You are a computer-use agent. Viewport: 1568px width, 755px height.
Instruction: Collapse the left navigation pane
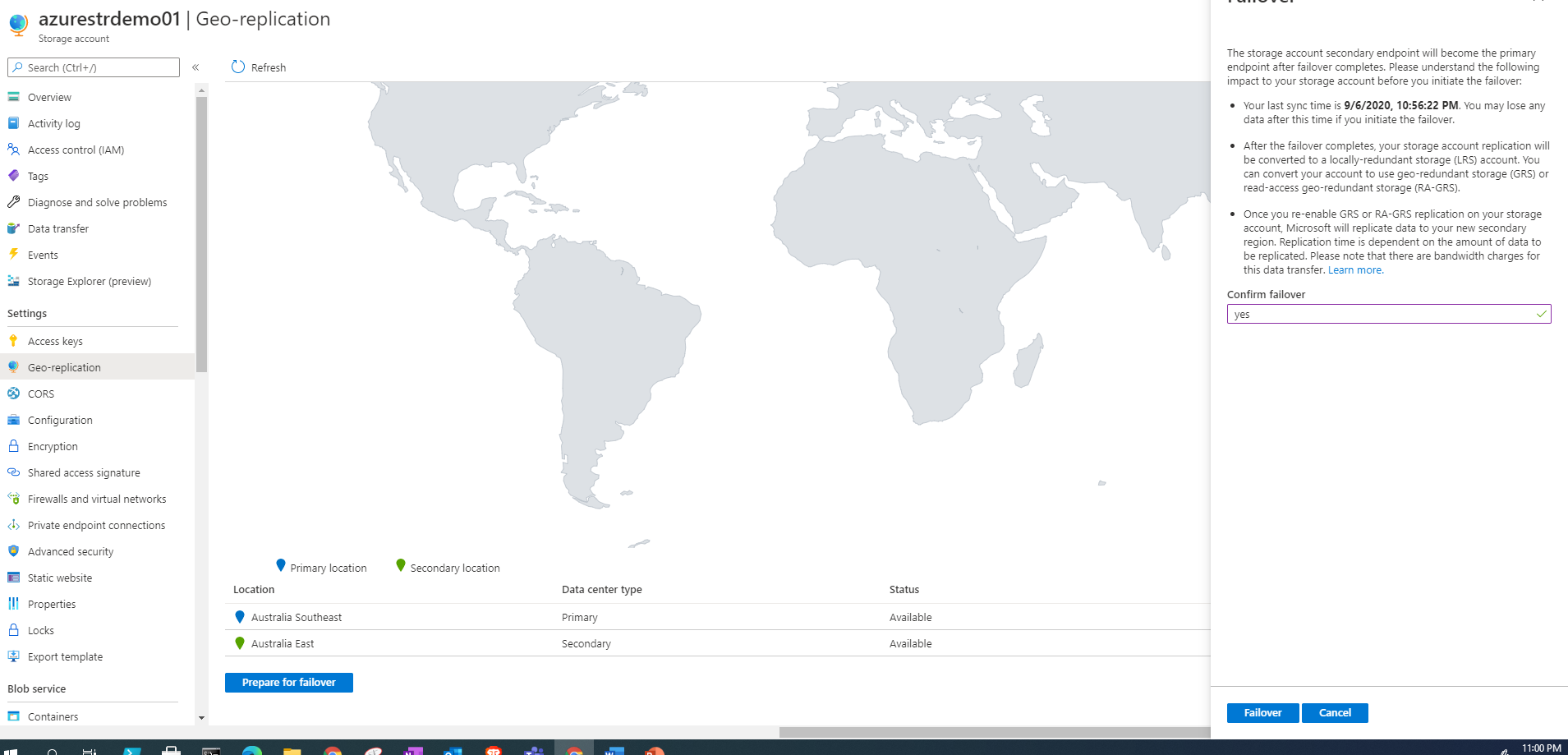[196, 67]
